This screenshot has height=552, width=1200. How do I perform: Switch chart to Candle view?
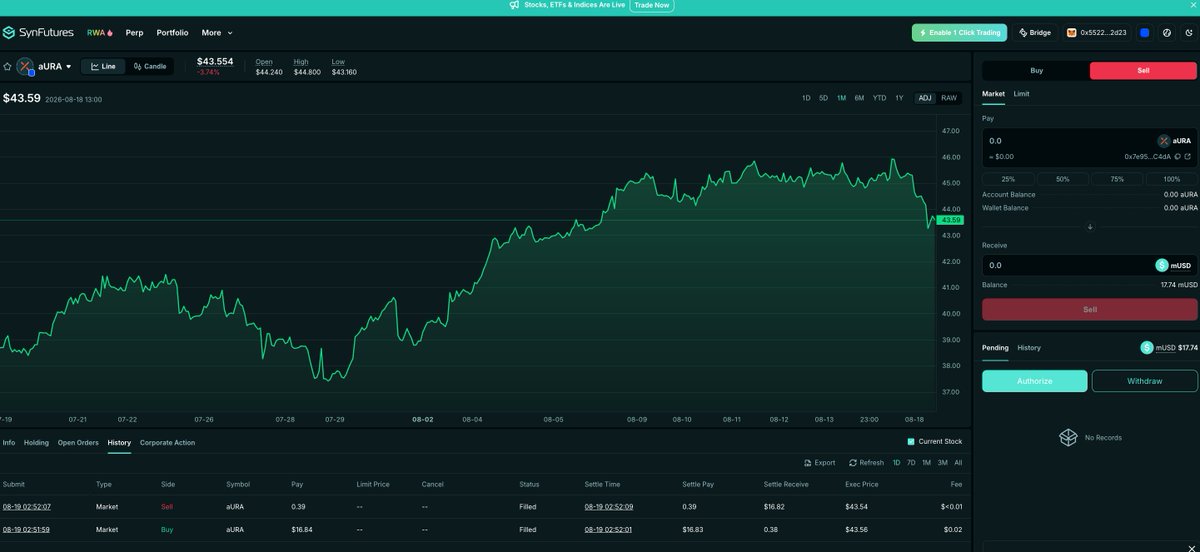click(150, 66)
